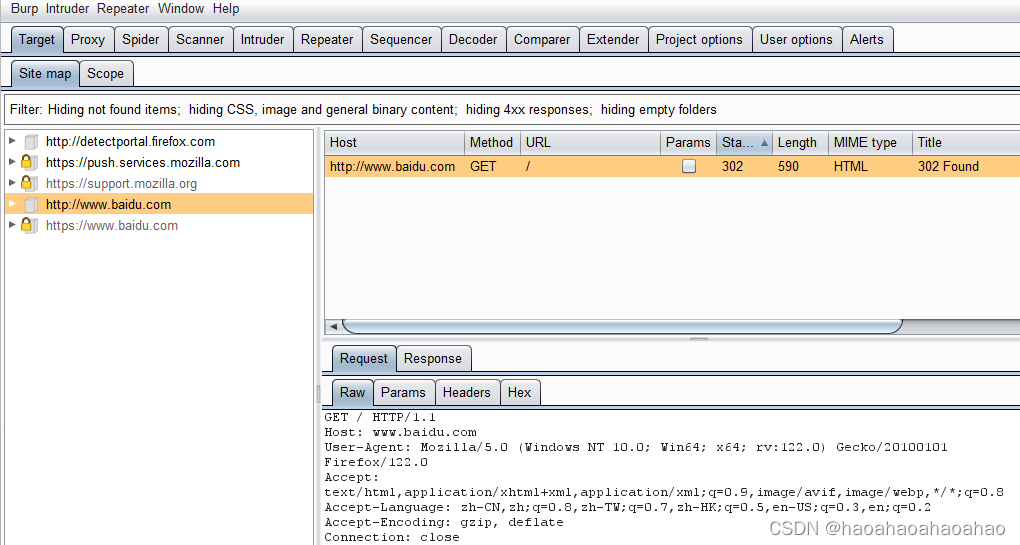Switch to the Proxy tab
The height and width of the screenshot is (545, 1020).
coord(88,40)
